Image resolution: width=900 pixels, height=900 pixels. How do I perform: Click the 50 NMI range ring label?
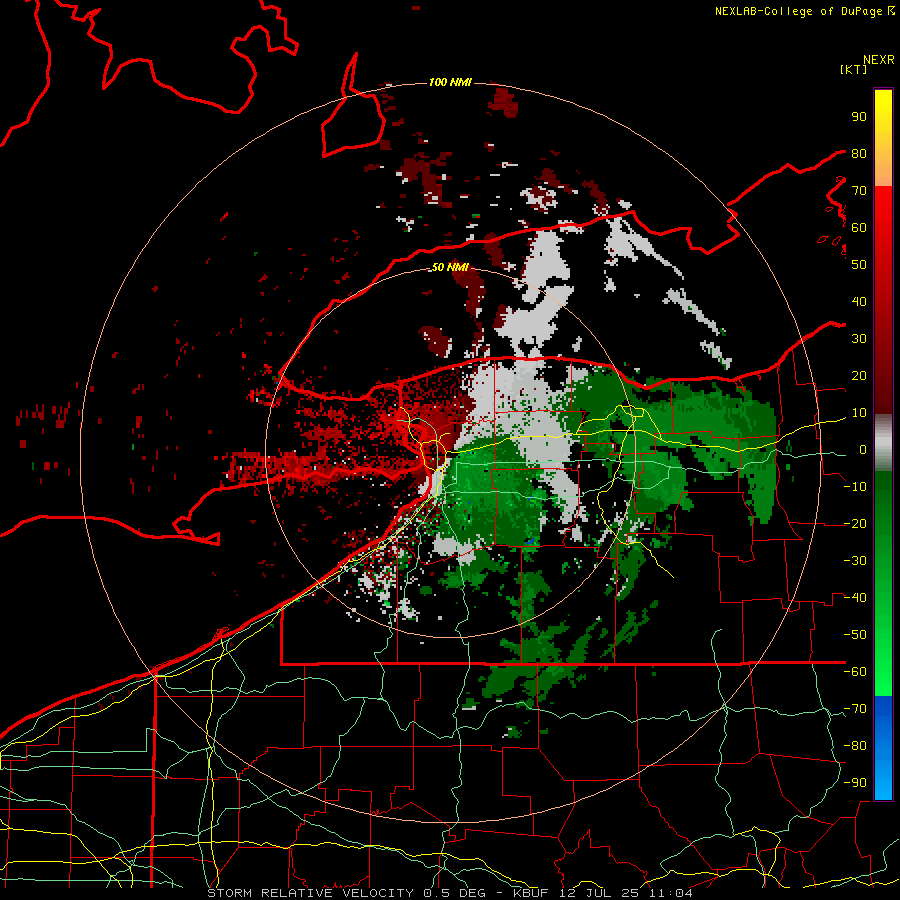(449, 267)
